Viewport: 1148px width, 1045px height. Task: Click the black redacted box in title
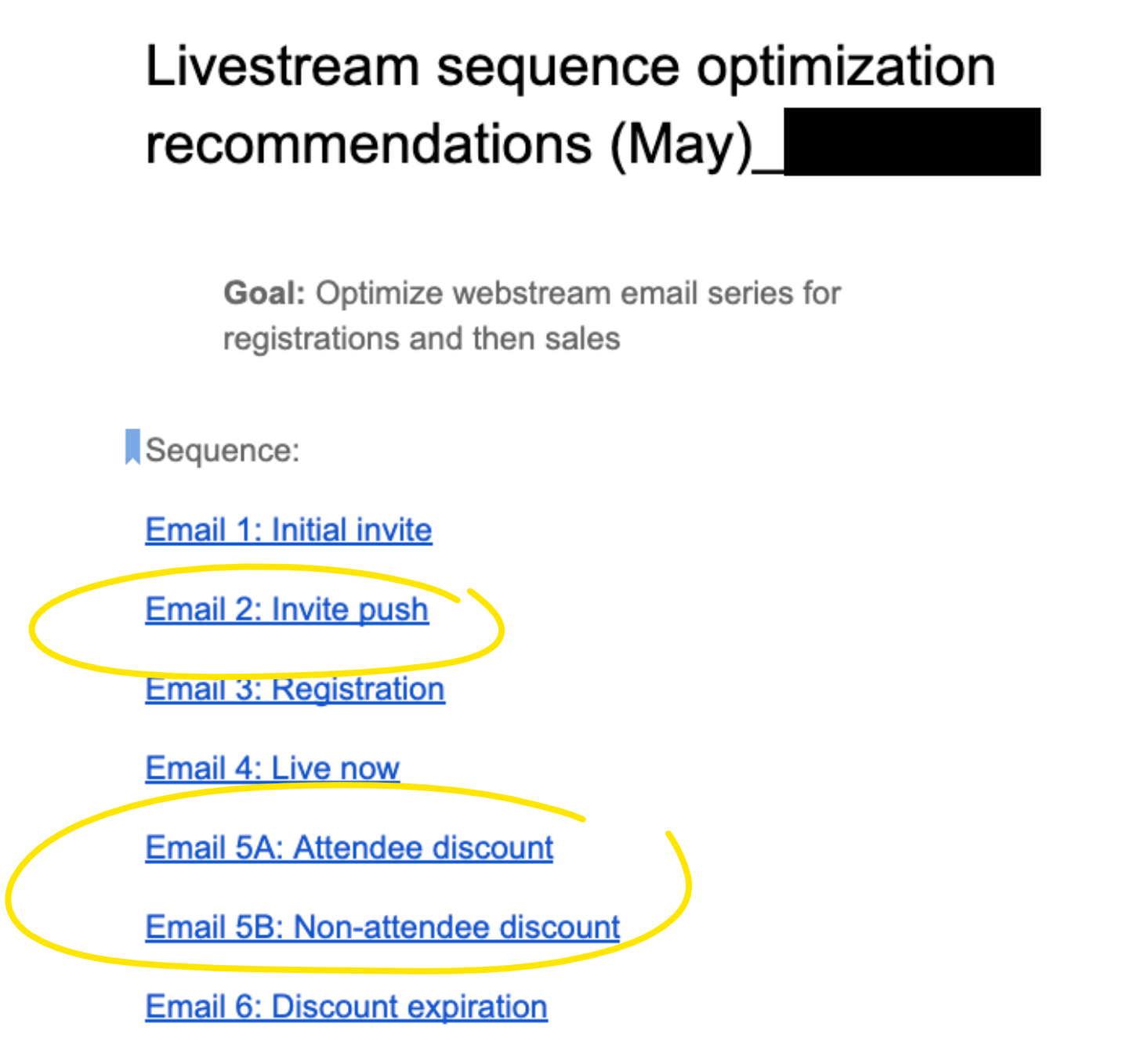click(x=912, y=142)
